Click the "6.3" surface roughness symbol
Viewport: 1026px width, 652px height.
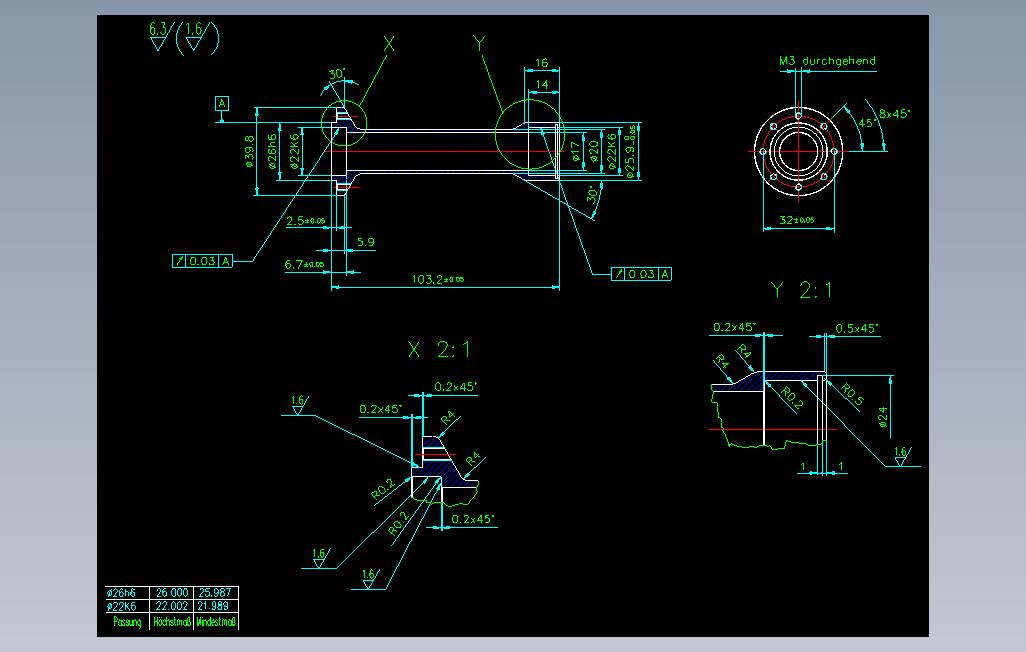point(159,36)
